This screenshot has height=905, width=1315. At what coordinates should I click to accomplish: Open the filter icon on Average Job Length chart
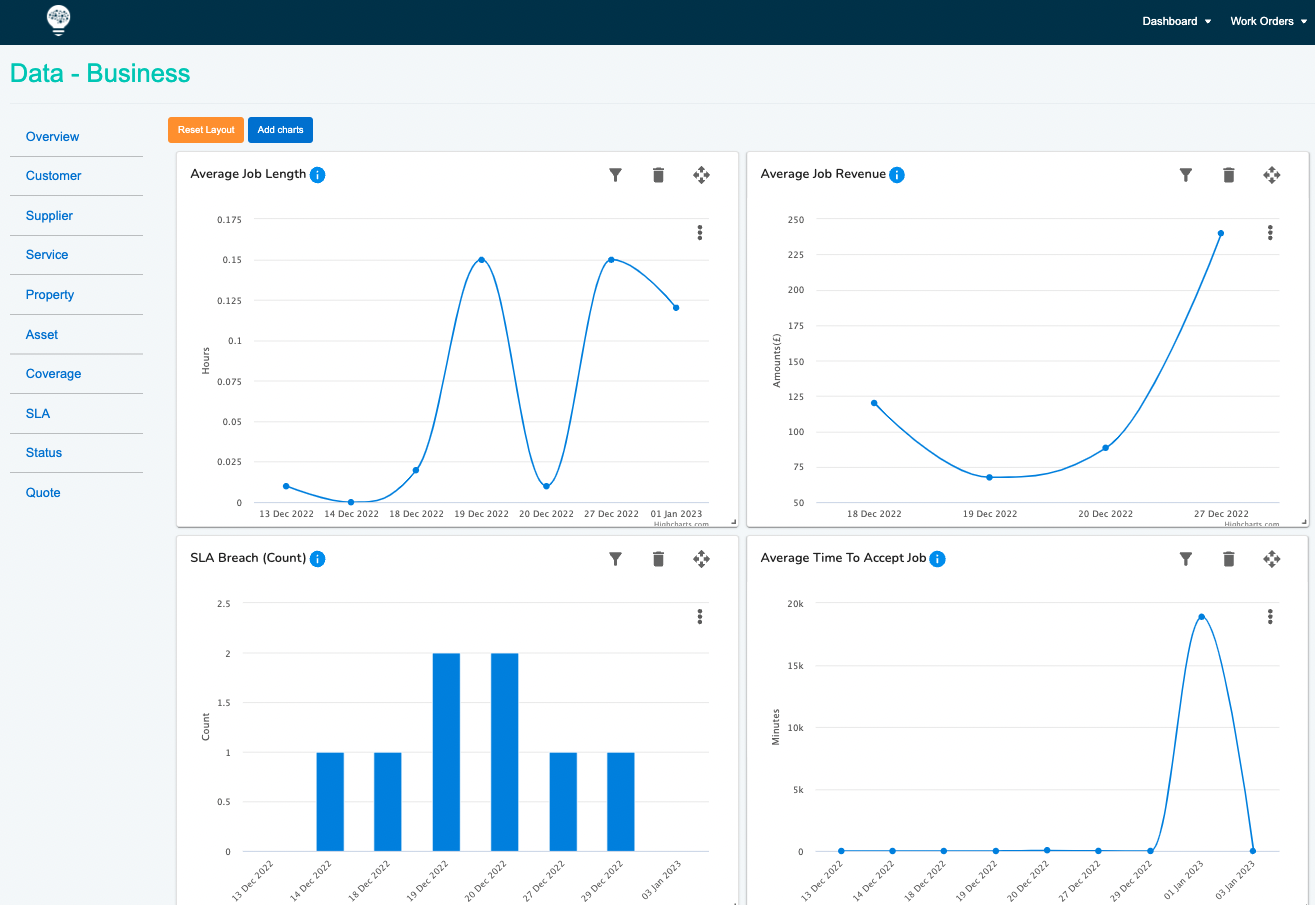pos(615,174)
